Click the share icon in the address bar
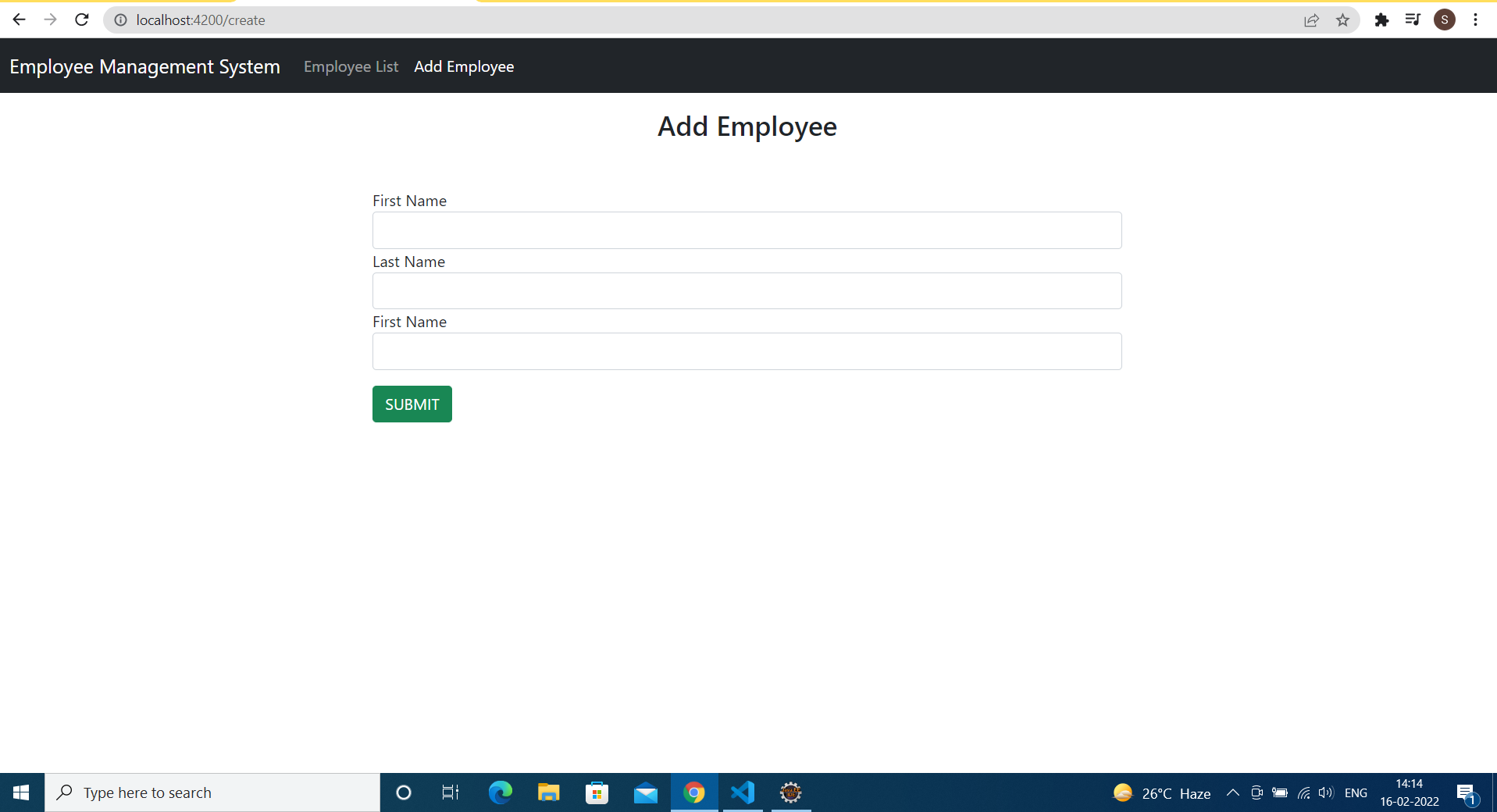The width and height of the screenshot is (1497, 812). 1311,20
